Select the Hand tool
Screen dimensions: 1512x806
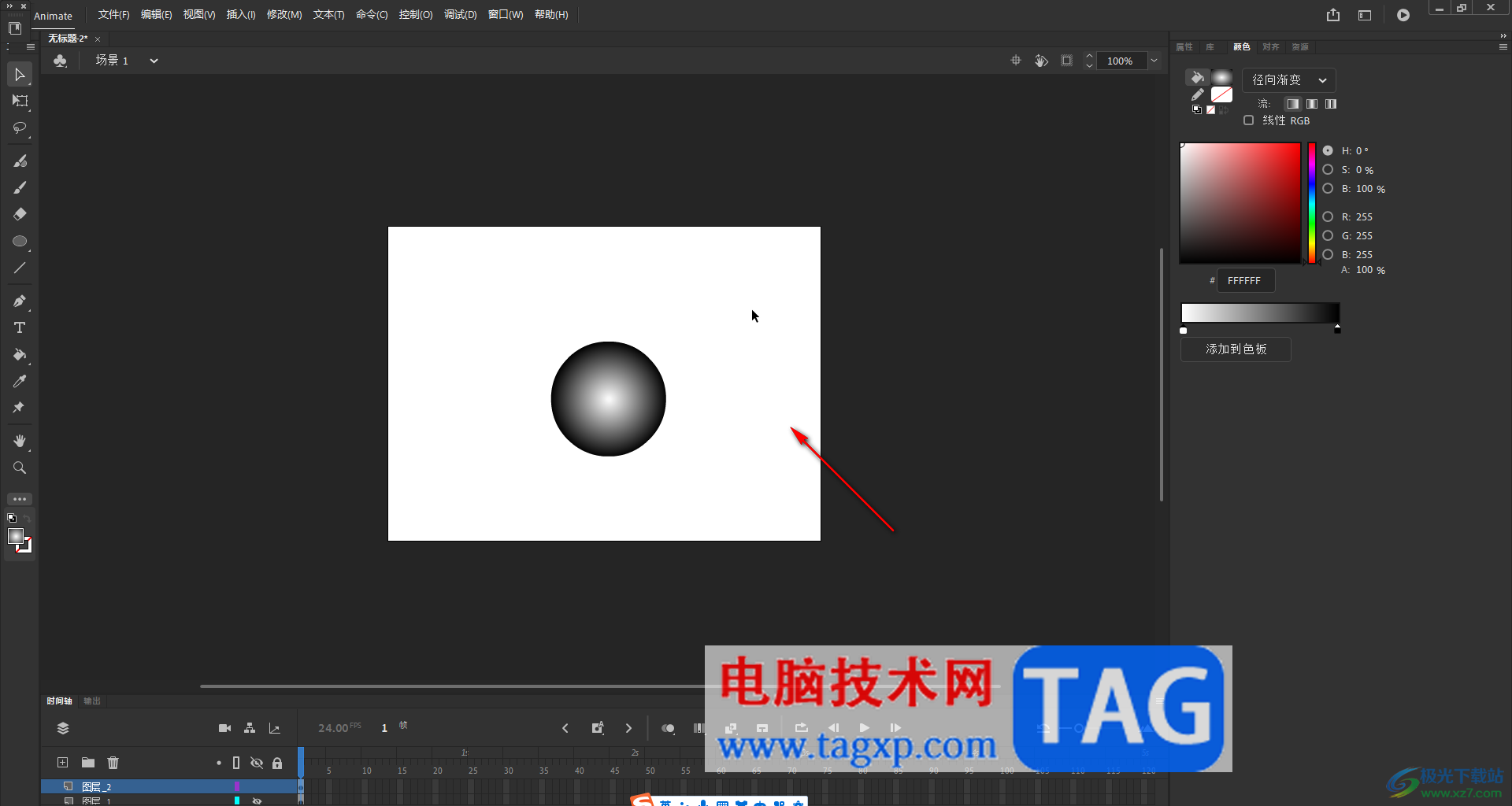20,441
